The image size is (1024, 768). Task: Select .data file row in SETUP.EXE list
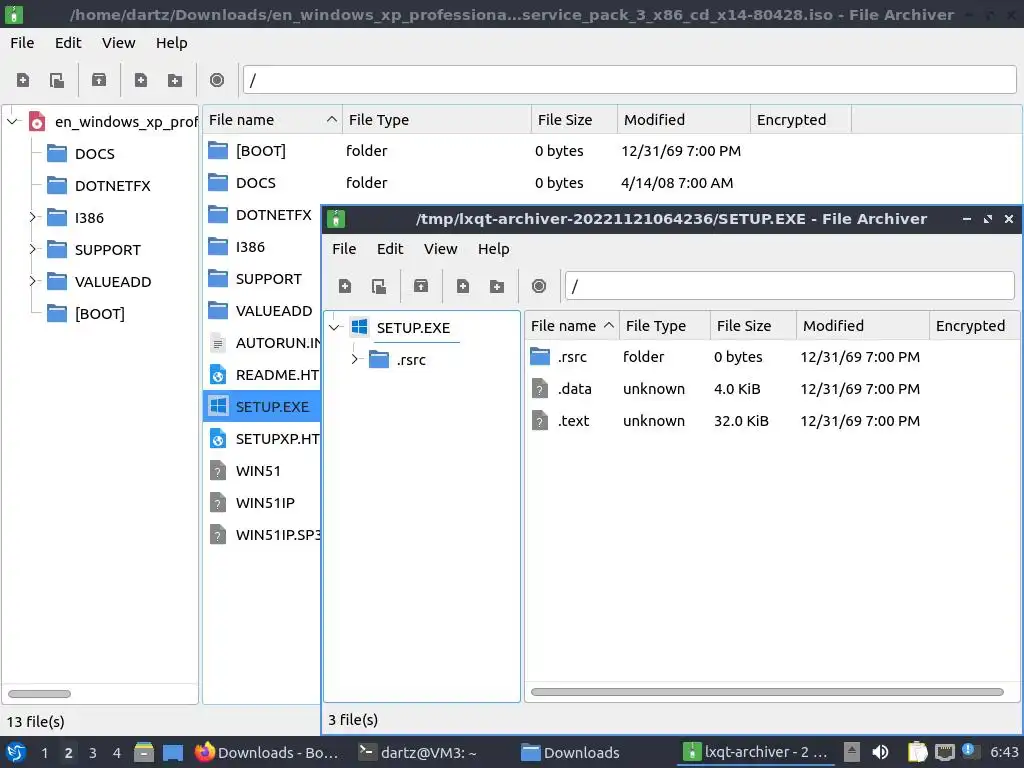(x=772, y=389)
